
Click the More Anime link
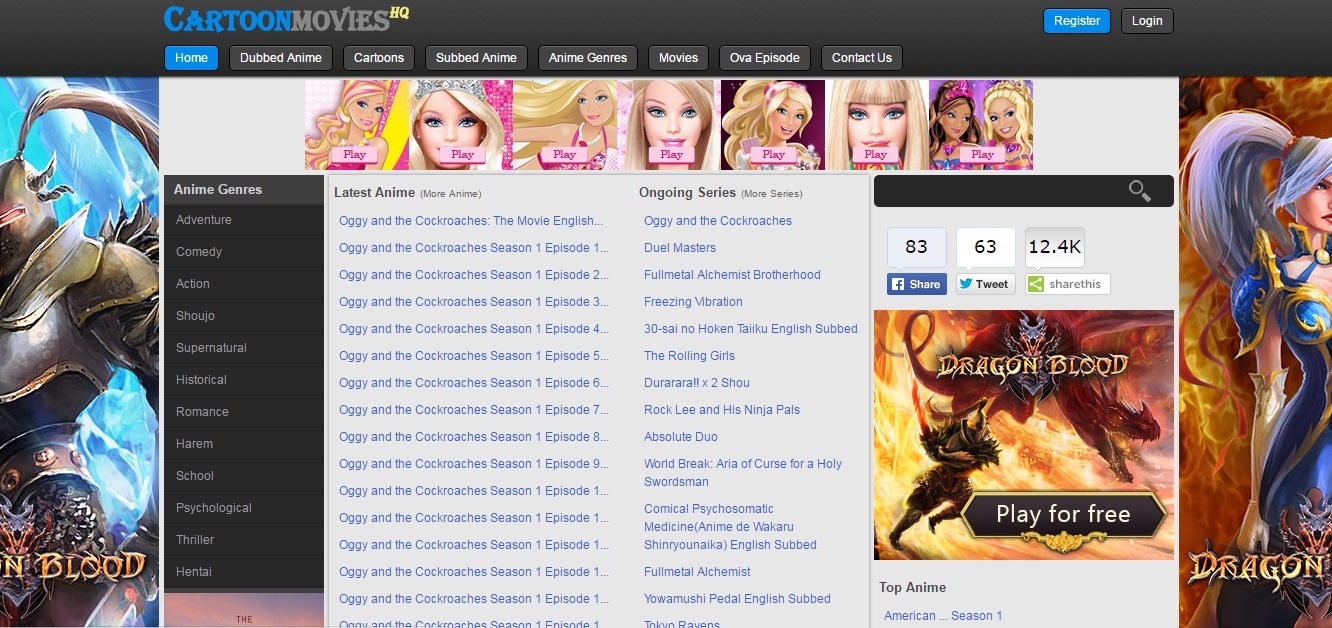point(450,194)
